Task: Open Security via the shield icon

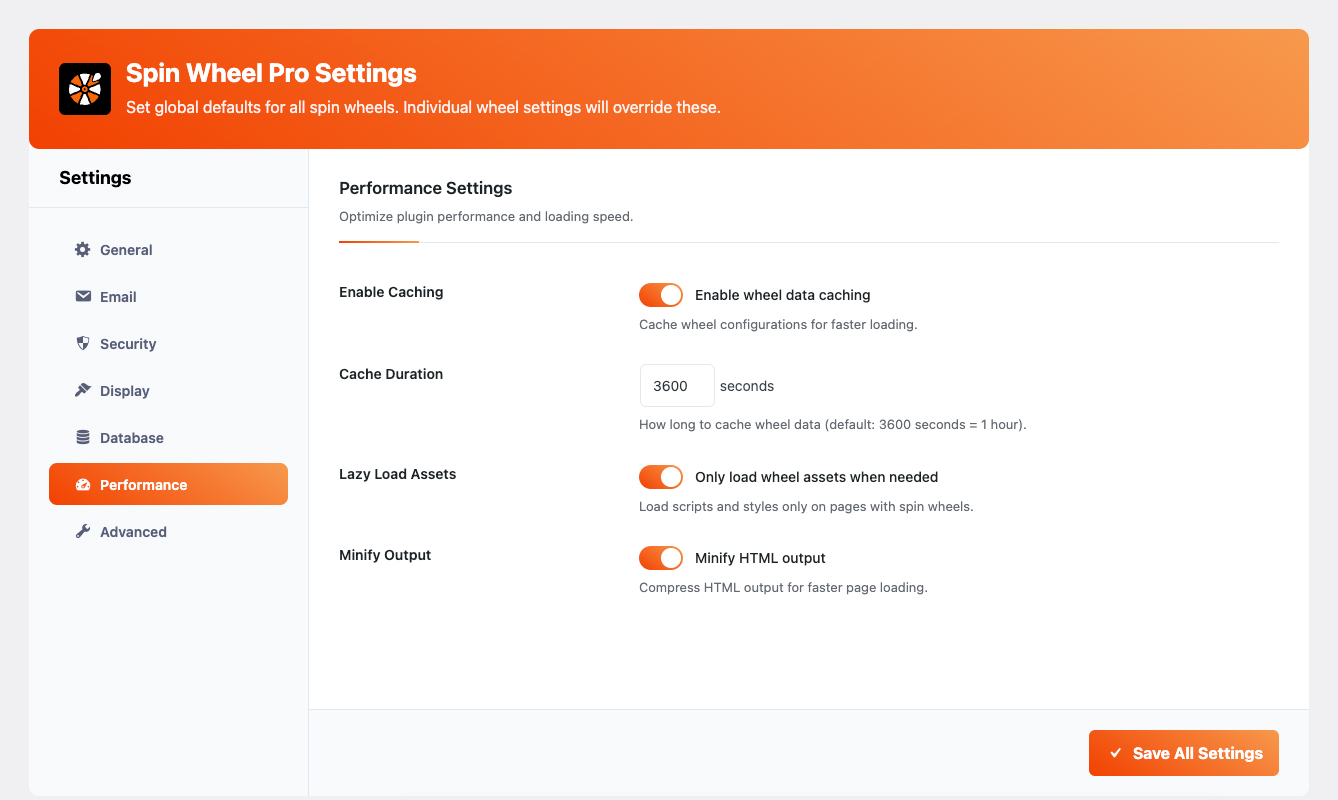Action: pyautogui.click(x=82, y=343)
